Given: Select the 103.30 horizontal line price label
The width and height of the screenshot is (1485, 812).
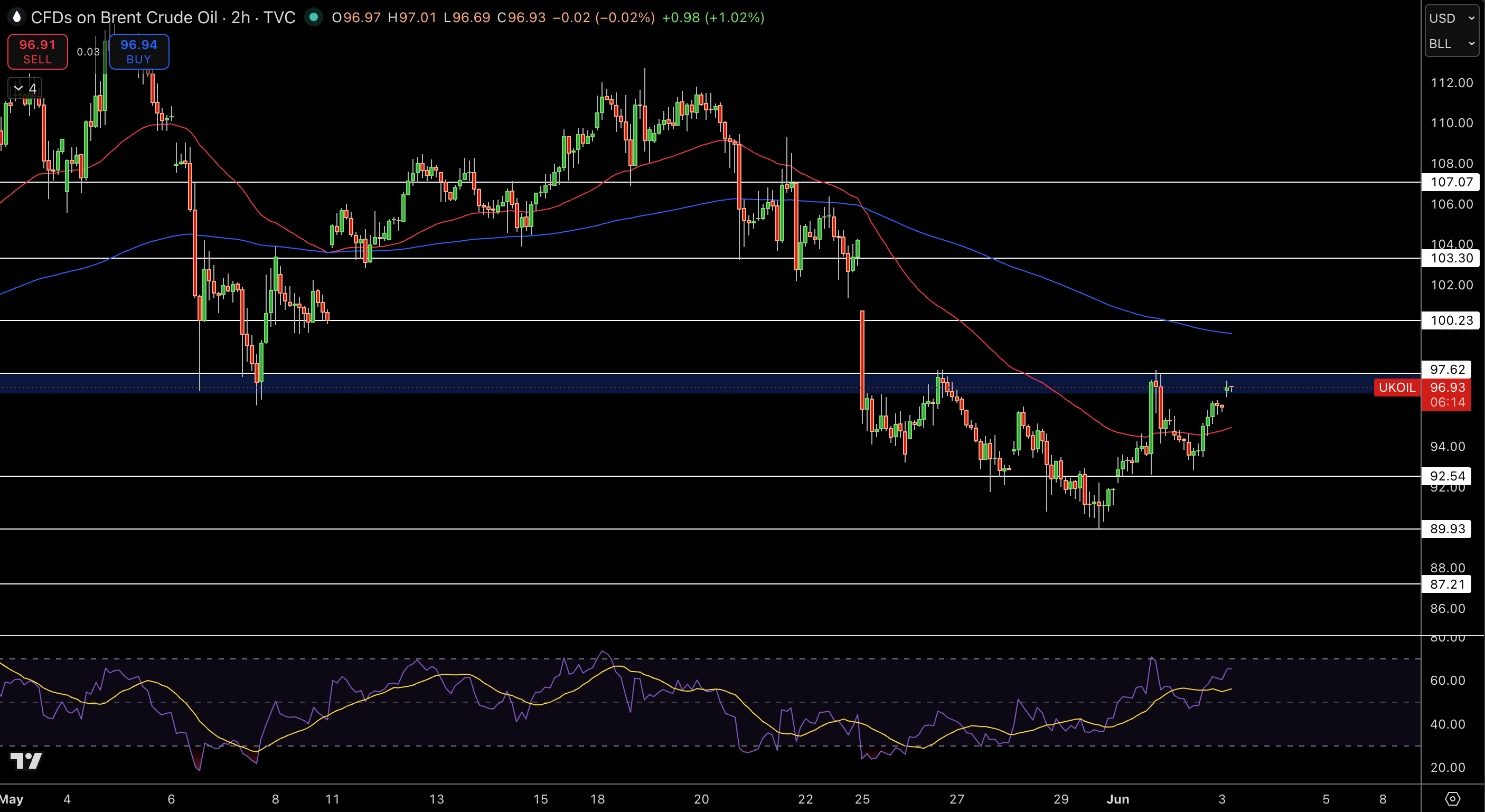Looking at the screenshot, I should point(1451,258).
